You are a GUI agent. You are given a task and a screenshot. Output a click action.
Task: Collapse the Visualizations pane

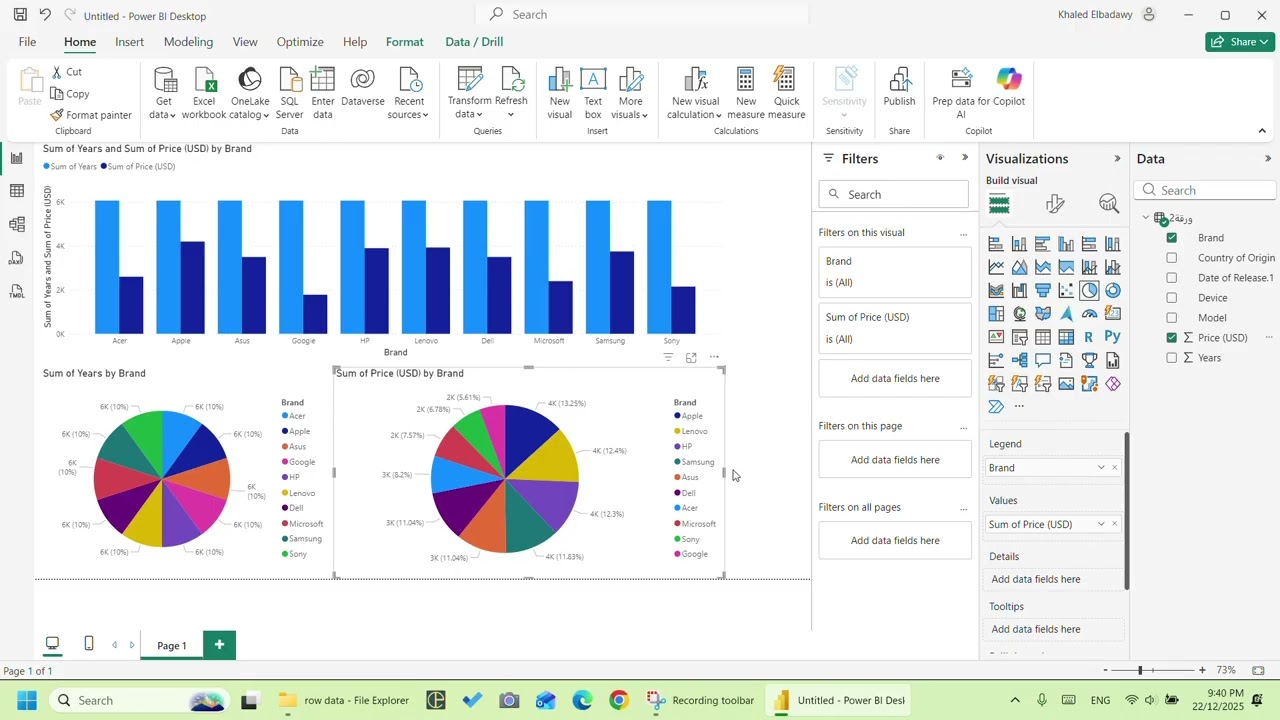(1117, 159)
